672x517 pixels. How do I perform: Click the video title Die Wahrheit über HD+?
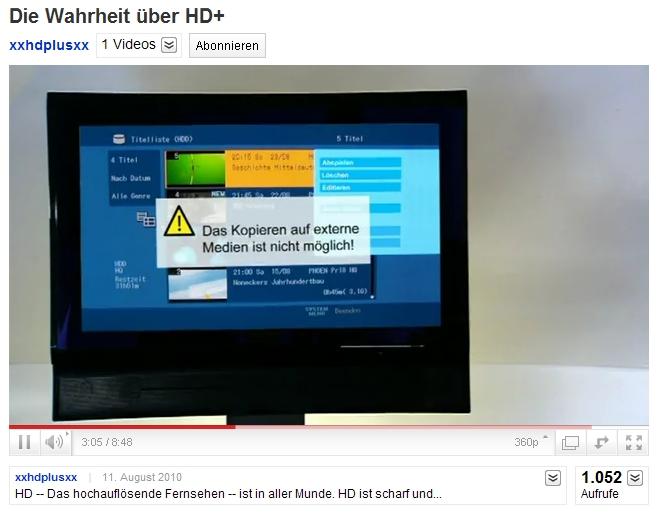117,16
